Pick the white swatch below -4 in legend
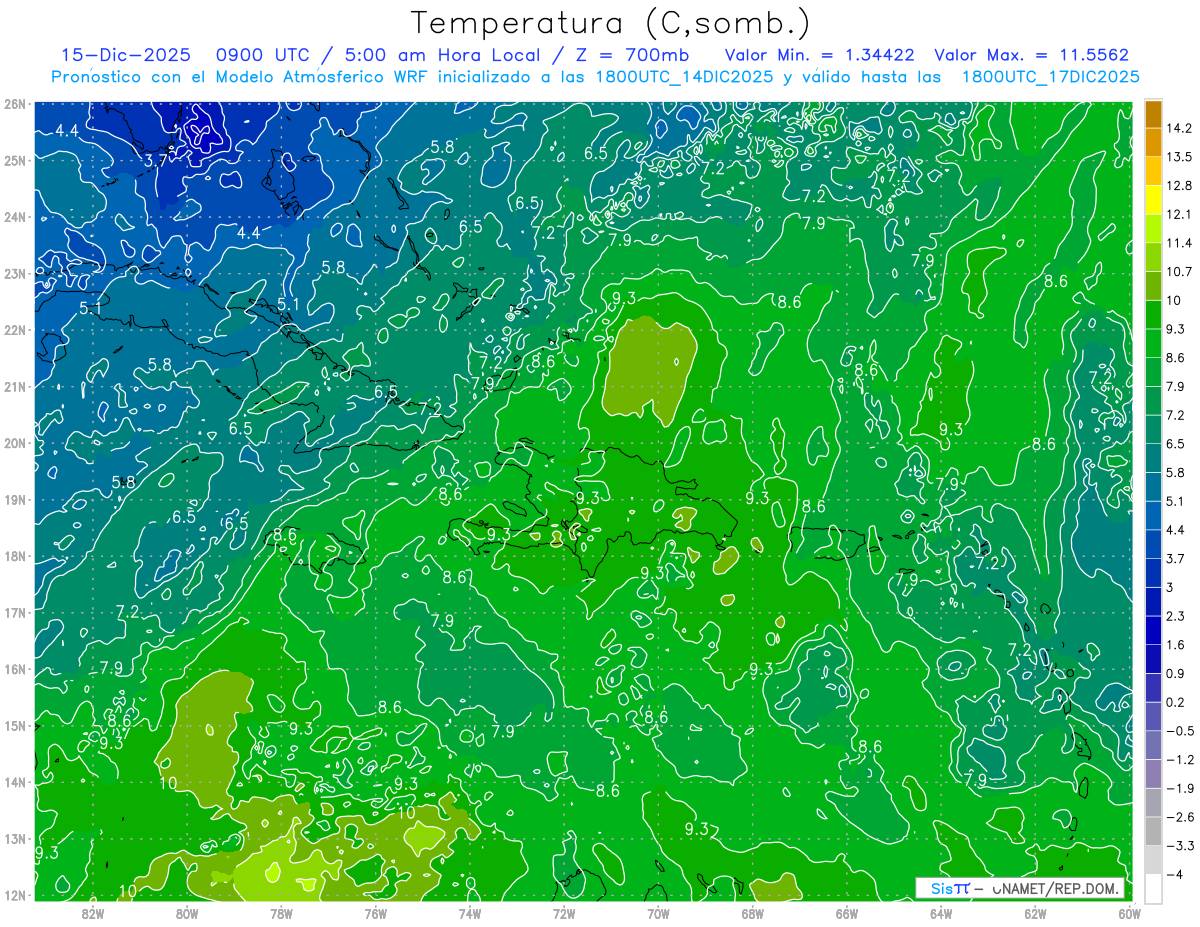The image size is (1200, 927). pyautogui.click(x=1154, y=887)
